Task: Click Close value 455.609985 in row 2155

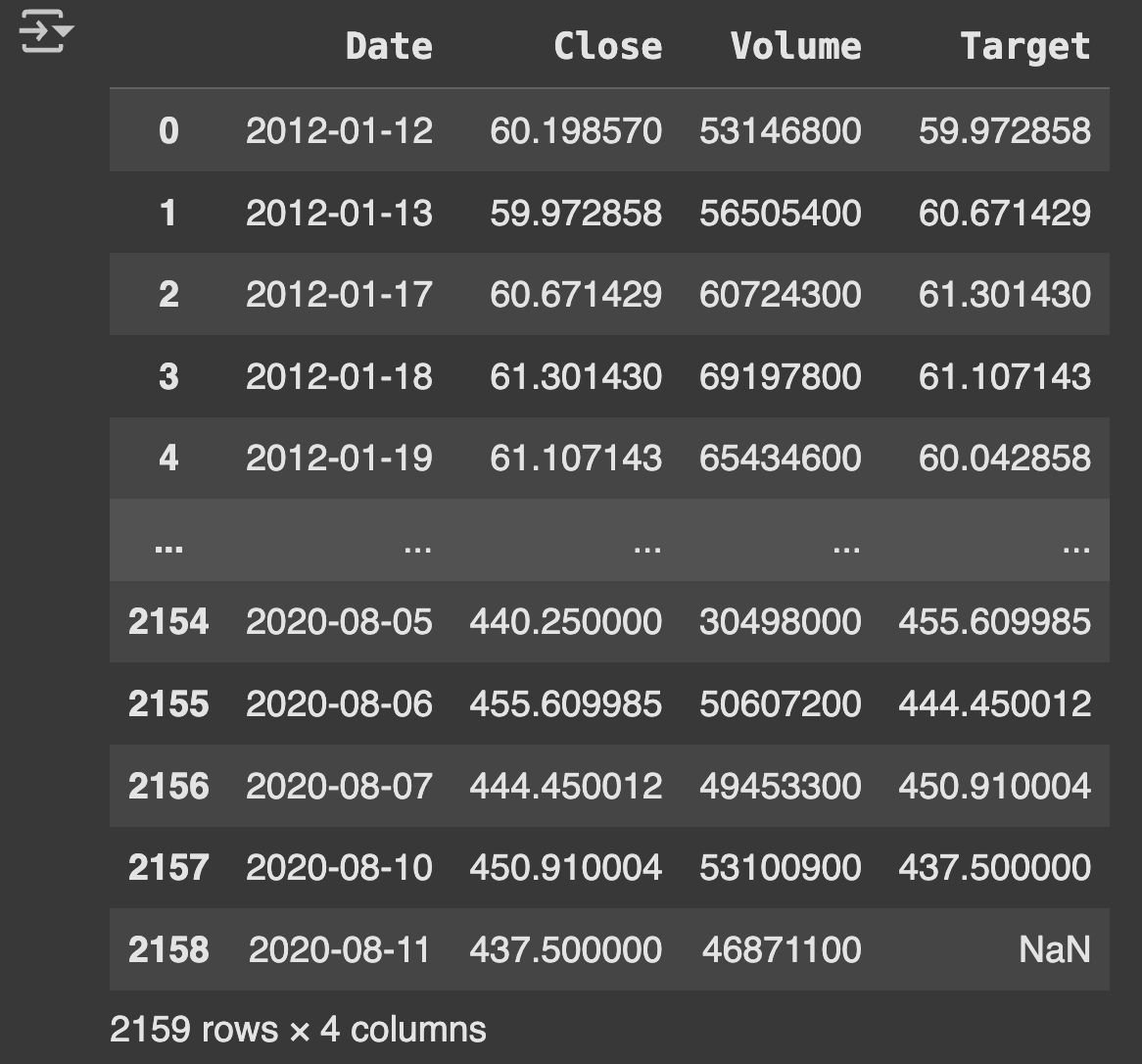Action: point(566,704)
